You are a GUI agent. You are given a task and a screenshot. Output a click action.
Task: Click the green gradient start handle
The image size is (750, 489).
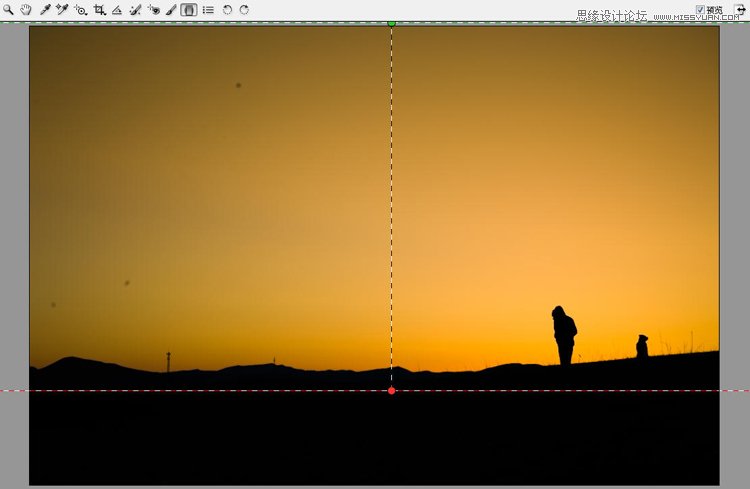[x=391, y=23]
